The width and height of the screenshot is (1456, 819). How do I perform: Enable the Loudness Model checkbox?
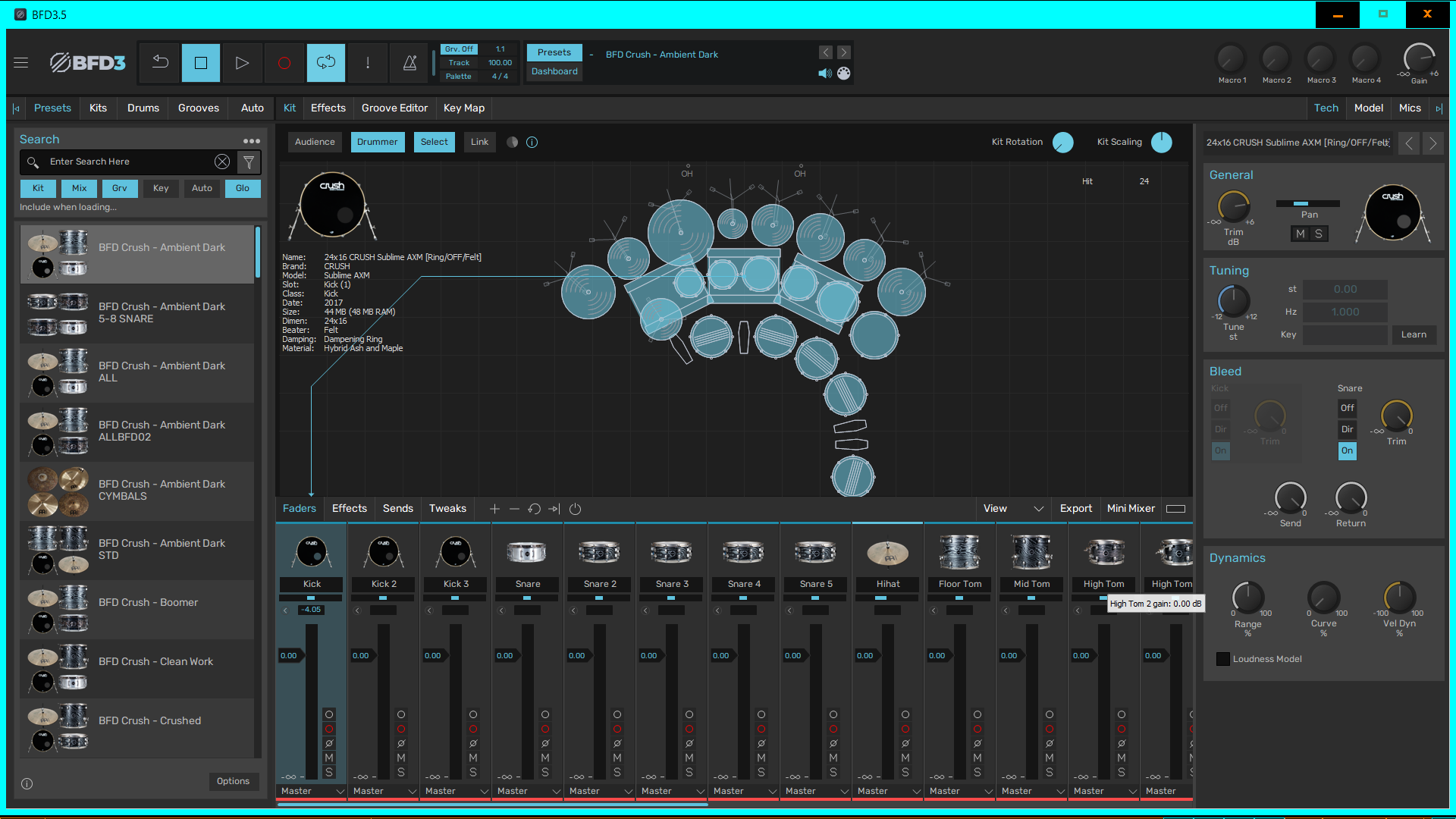pyautogui.click(x=1223, y=659)
